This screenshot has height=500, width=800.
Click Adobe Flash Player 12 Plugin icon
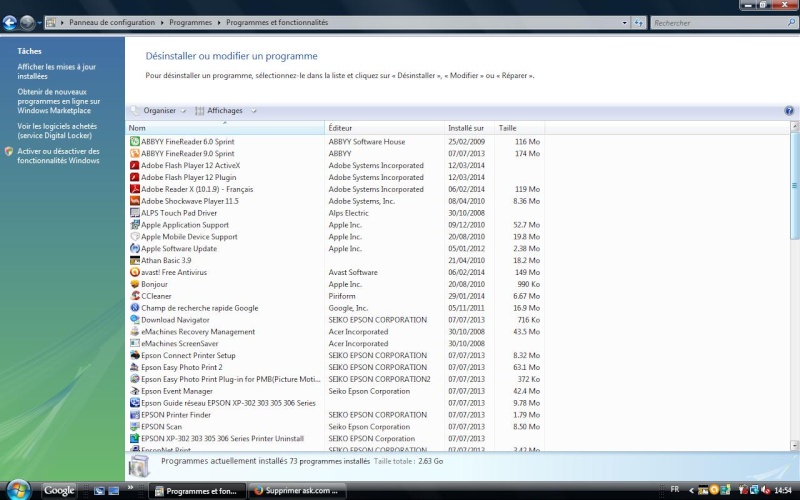(135, 177)
